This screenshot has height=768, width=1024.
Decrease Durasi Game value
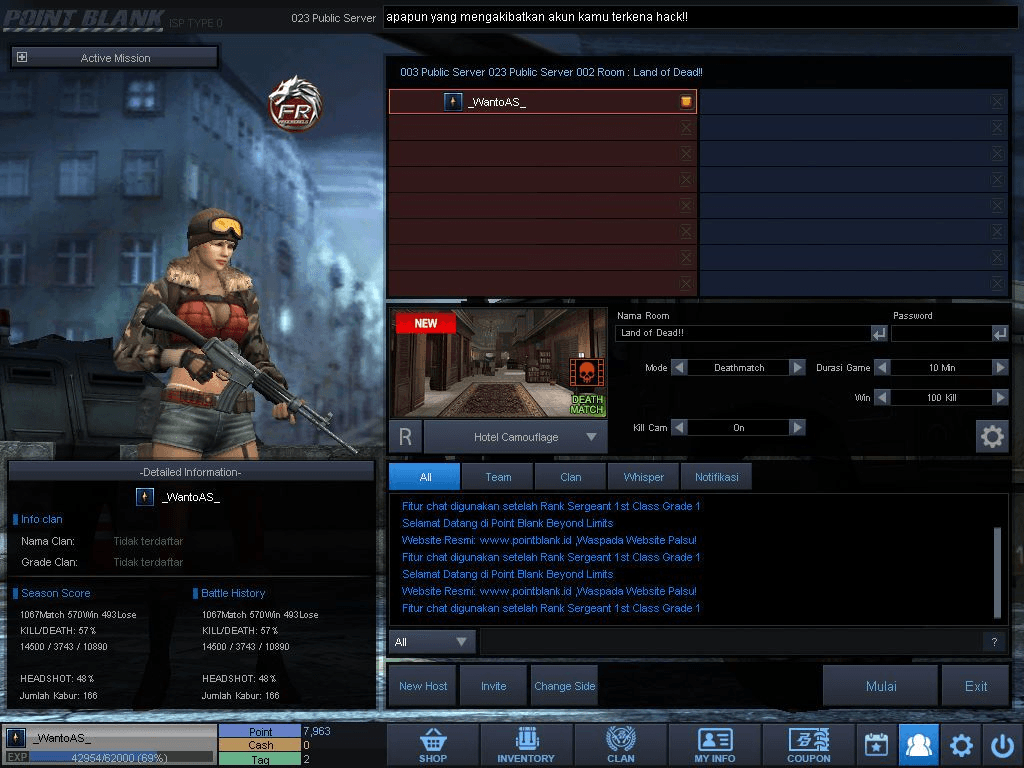(882, 368)
